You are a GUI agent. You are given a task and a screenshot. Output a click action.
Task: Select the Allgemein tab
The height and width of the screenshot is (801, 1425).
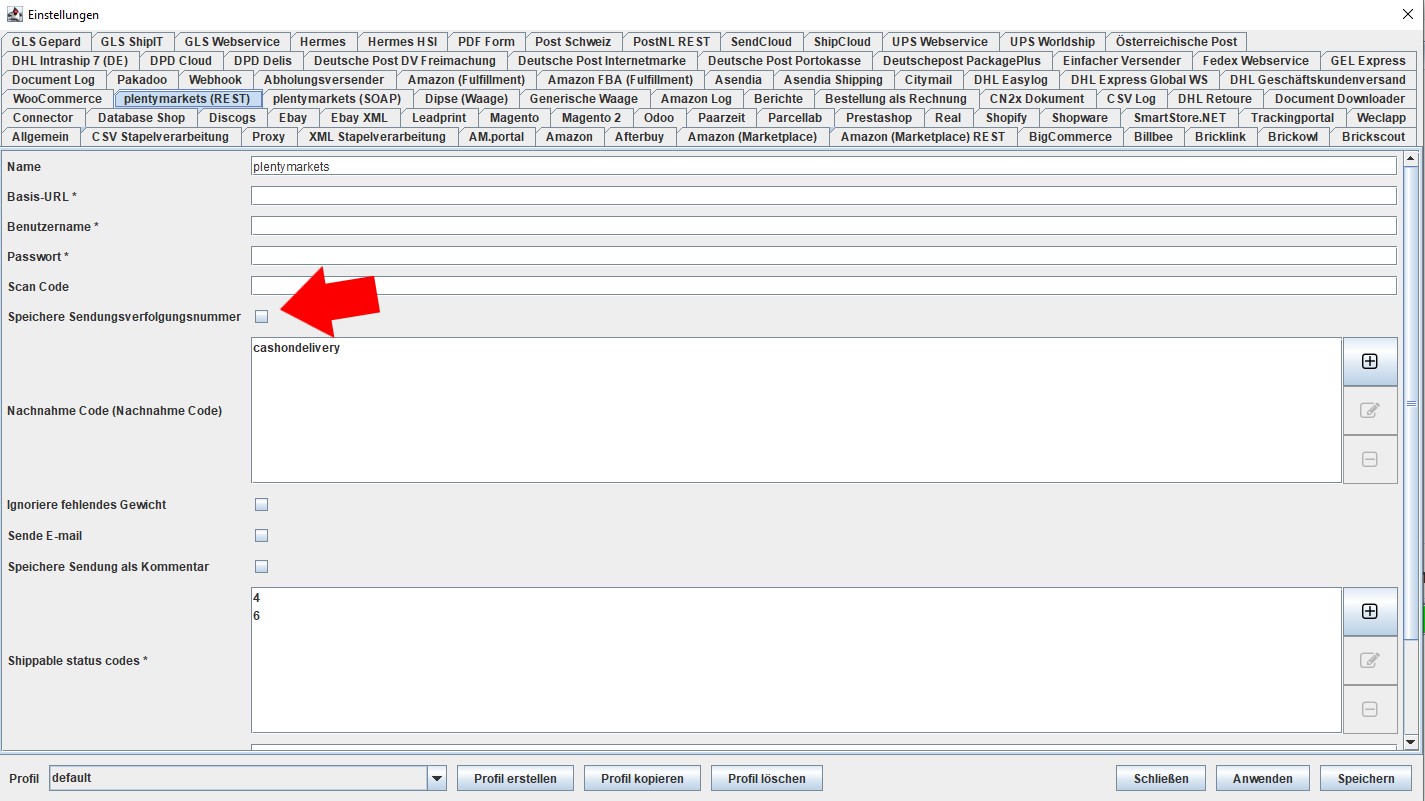[x=41, y=137]
